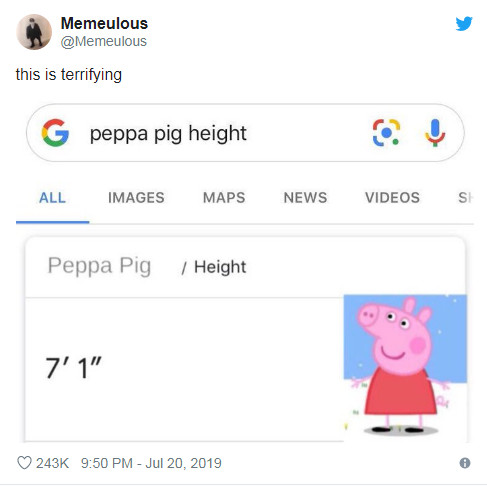487x486 pixels.
Task: Open the News tab
Action: (305, 198)
